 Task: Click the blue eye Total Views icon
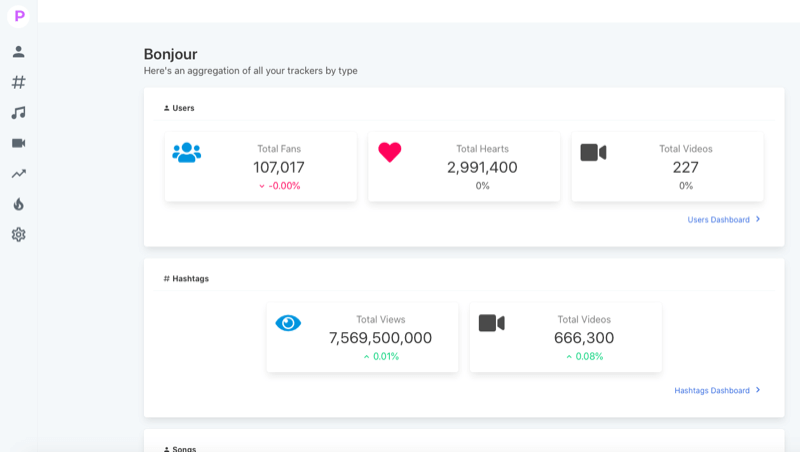[x=288, y=323]
